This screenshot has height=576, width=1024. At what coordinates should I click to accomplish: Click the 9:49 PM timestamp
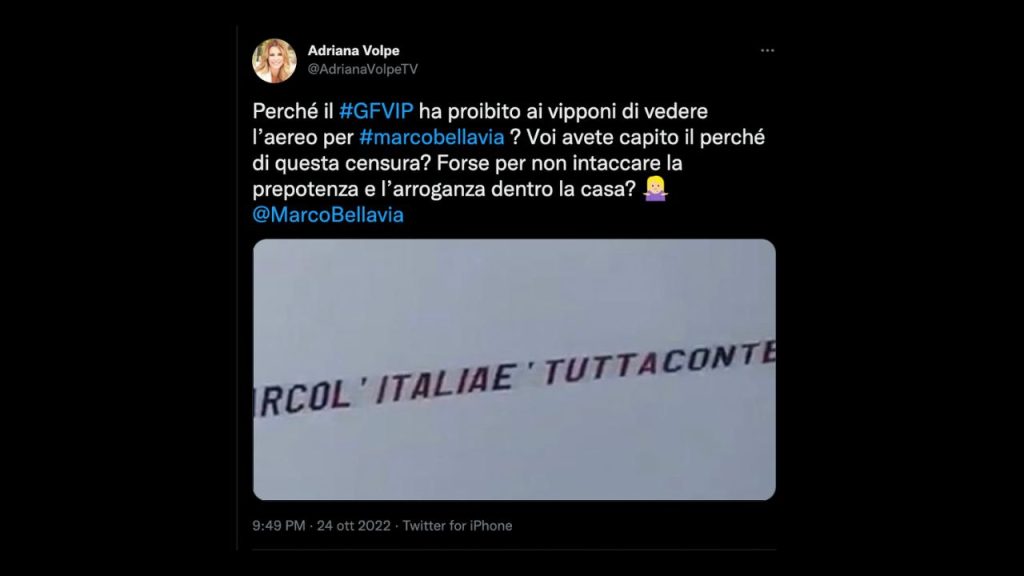click(x=279, y=526)
